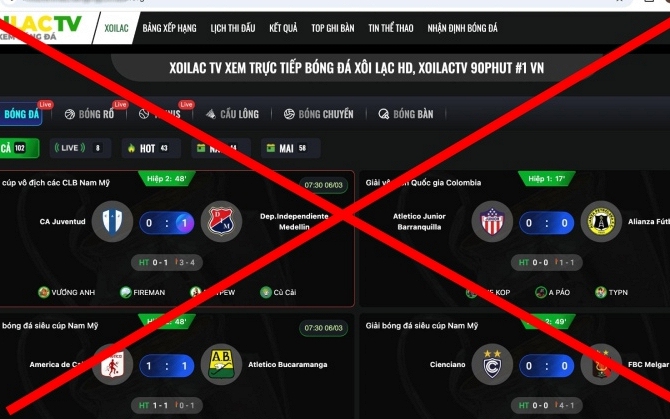Open the CẦU LÔNG sport tab
The height and width of the screenshot is (419, 670).
pos(232,114)
